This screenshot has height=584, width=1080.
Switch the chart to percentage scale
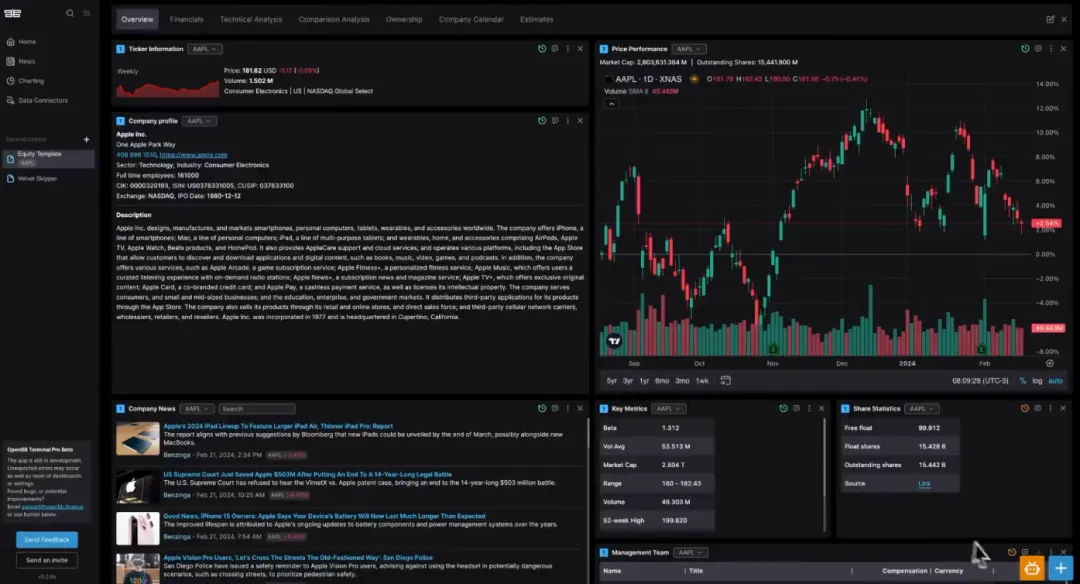1022,380
